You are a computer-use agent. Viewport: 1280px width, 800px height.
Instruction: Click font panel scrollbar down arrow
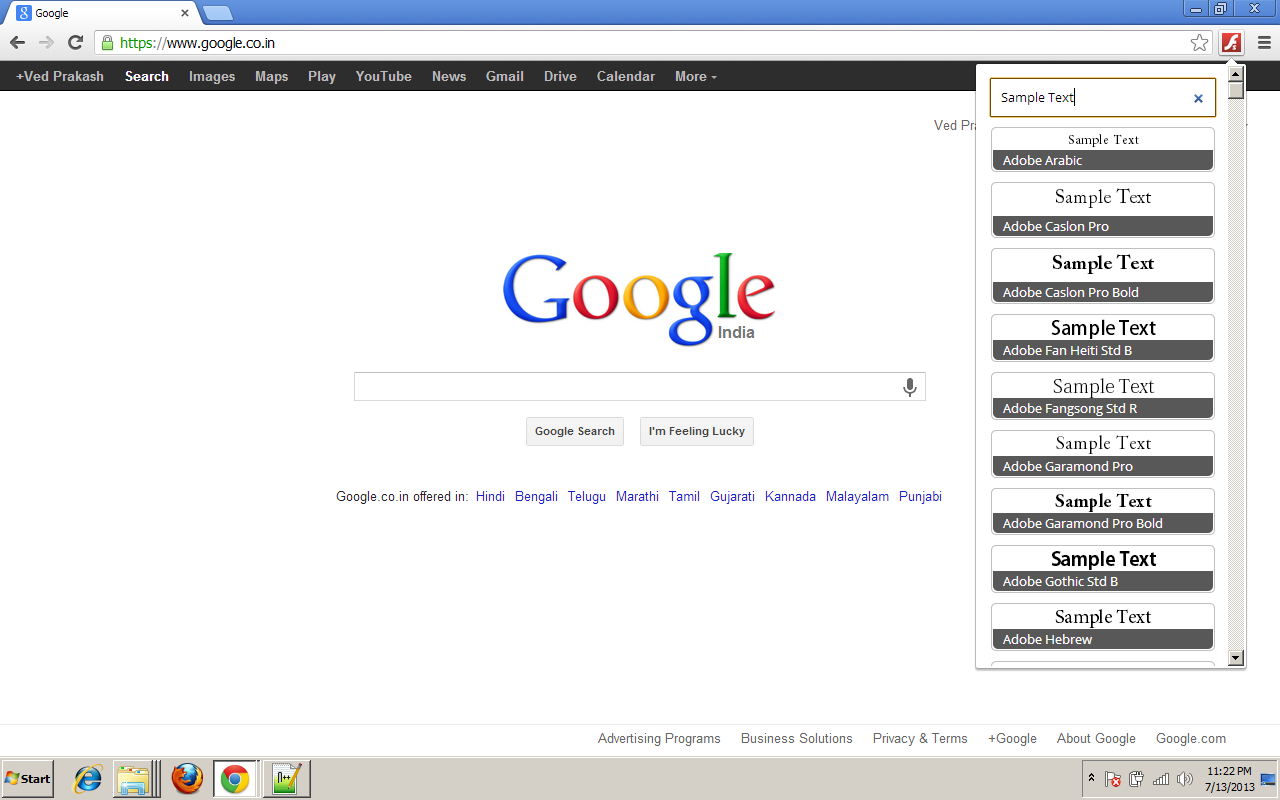tap(1236, 658)
